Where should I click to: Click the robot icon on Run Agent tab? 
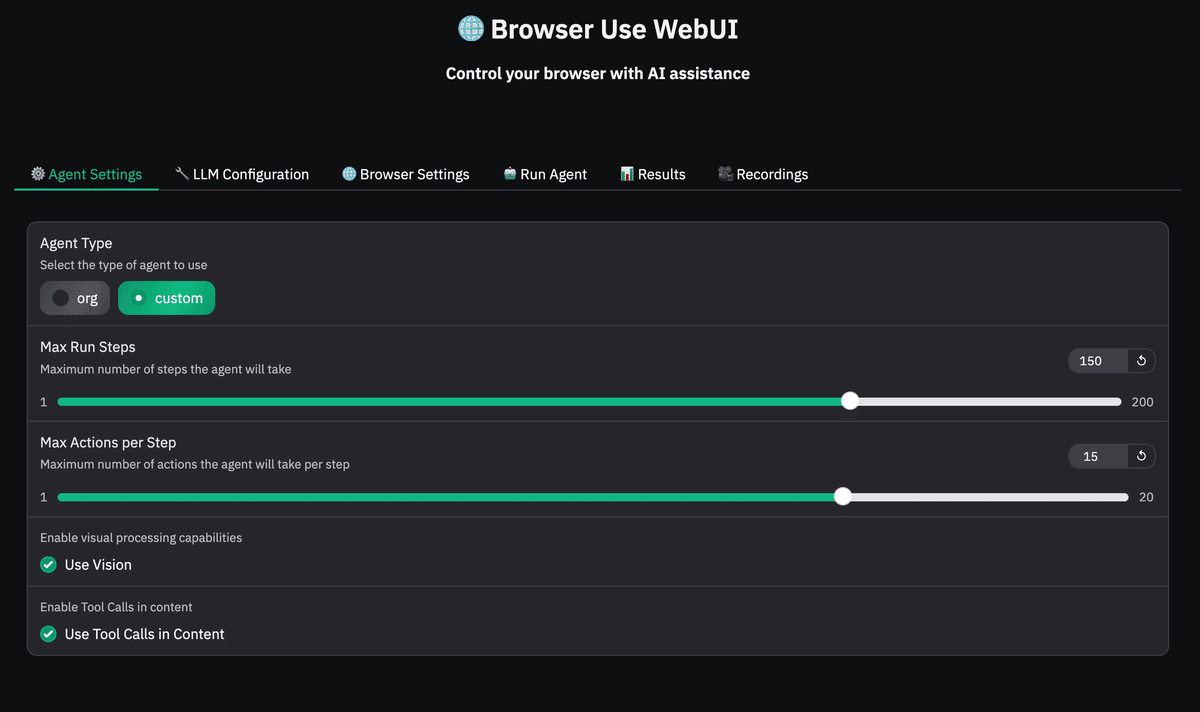[510, 174]
